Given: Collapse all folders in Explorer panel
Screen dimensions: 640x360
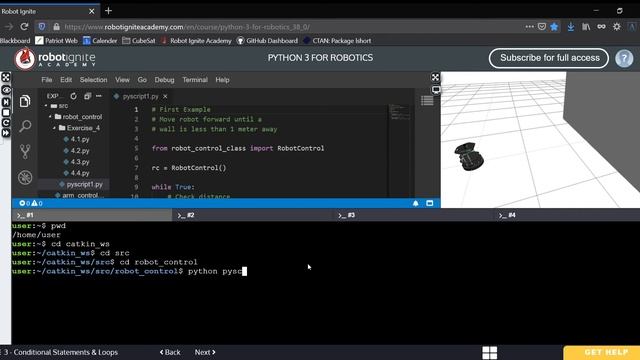Looking at the screenshot, I should pos(87,96).
